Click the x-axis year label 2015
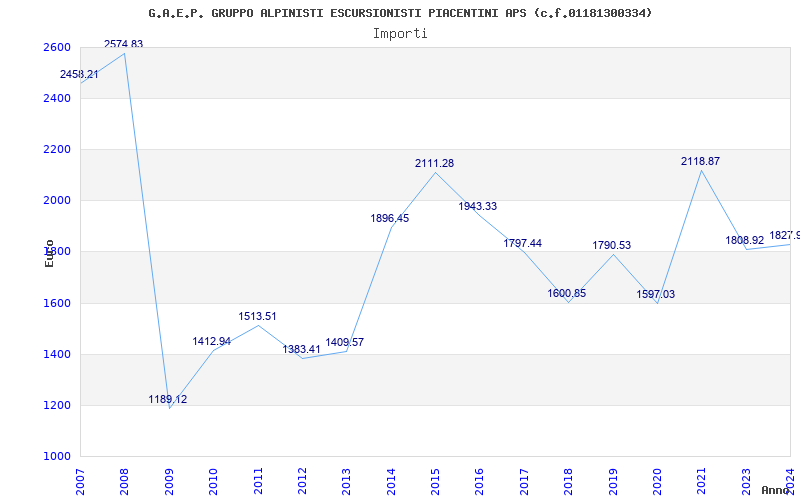The height and width of the screenshot is (500, 800). pyautogui.click(x=435, y=481)
